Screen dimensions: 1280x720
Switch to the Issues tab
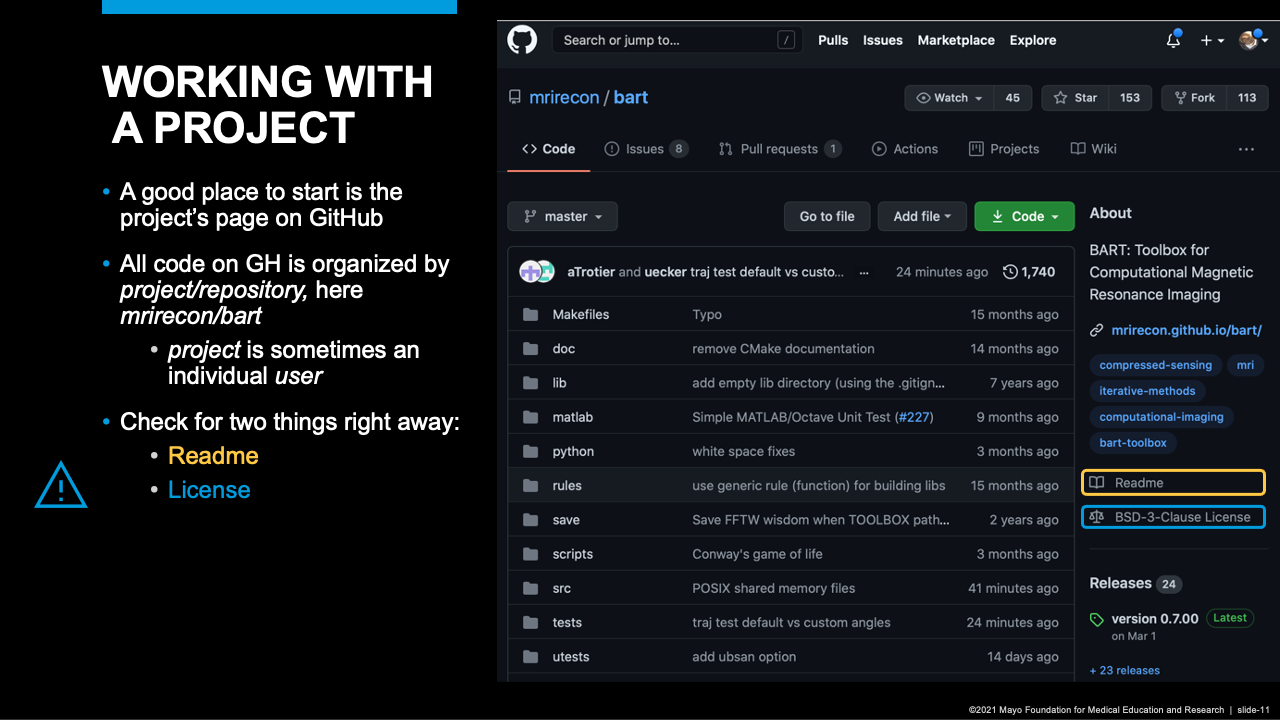coord(645,149)
